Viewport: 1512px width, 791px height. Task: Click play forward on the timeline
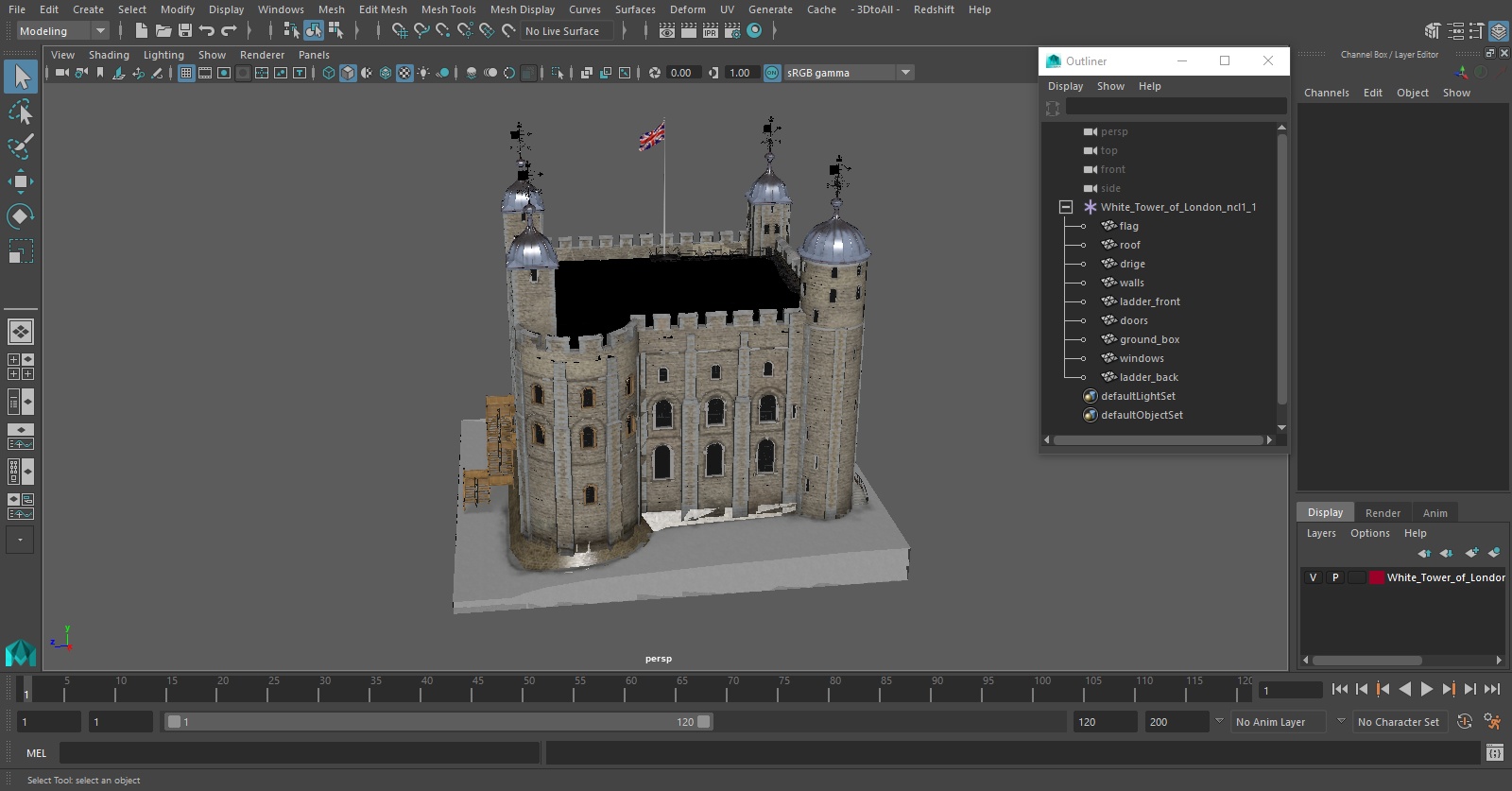(x=1427, y=690)
